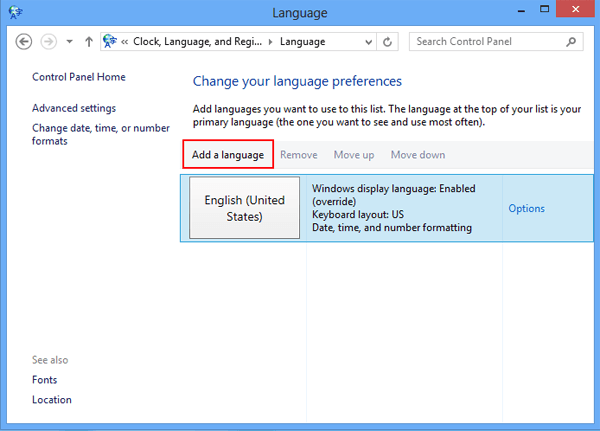Viewport: 600px width, 431px height.
Task: Select the English (United States) language tile
Action: click(245, 208)
